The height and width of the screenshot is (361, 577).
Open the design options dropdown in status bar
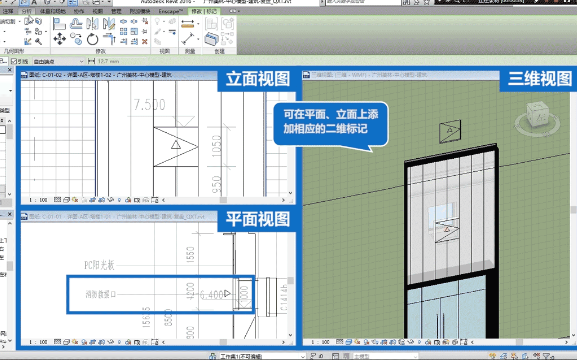(x=385, y=356)
